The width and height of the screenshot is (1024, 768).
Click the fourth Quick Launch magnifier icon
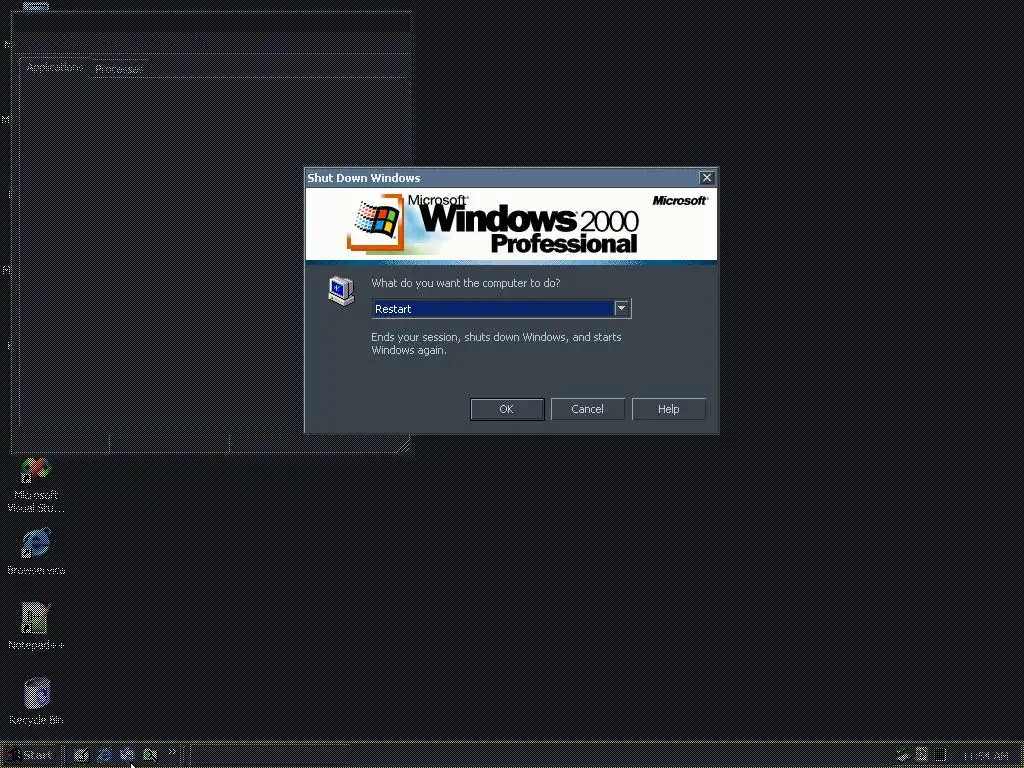coord(150,755)
